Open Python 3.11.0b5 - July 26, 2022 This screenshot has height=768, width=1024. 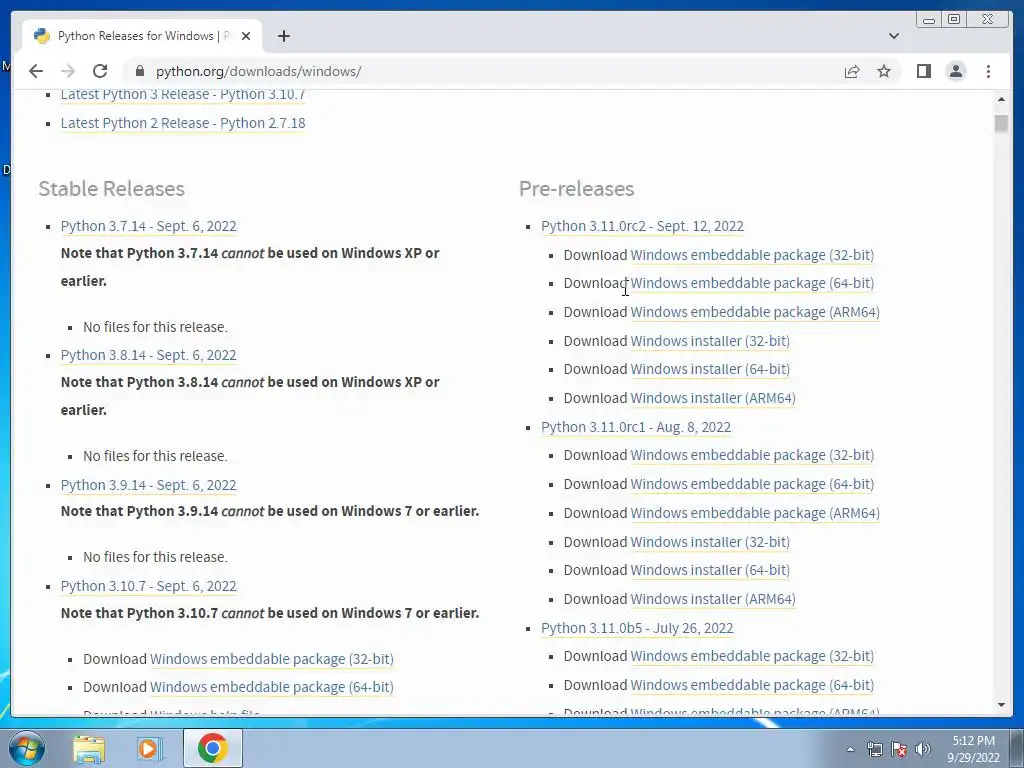[x=637, y=628]
